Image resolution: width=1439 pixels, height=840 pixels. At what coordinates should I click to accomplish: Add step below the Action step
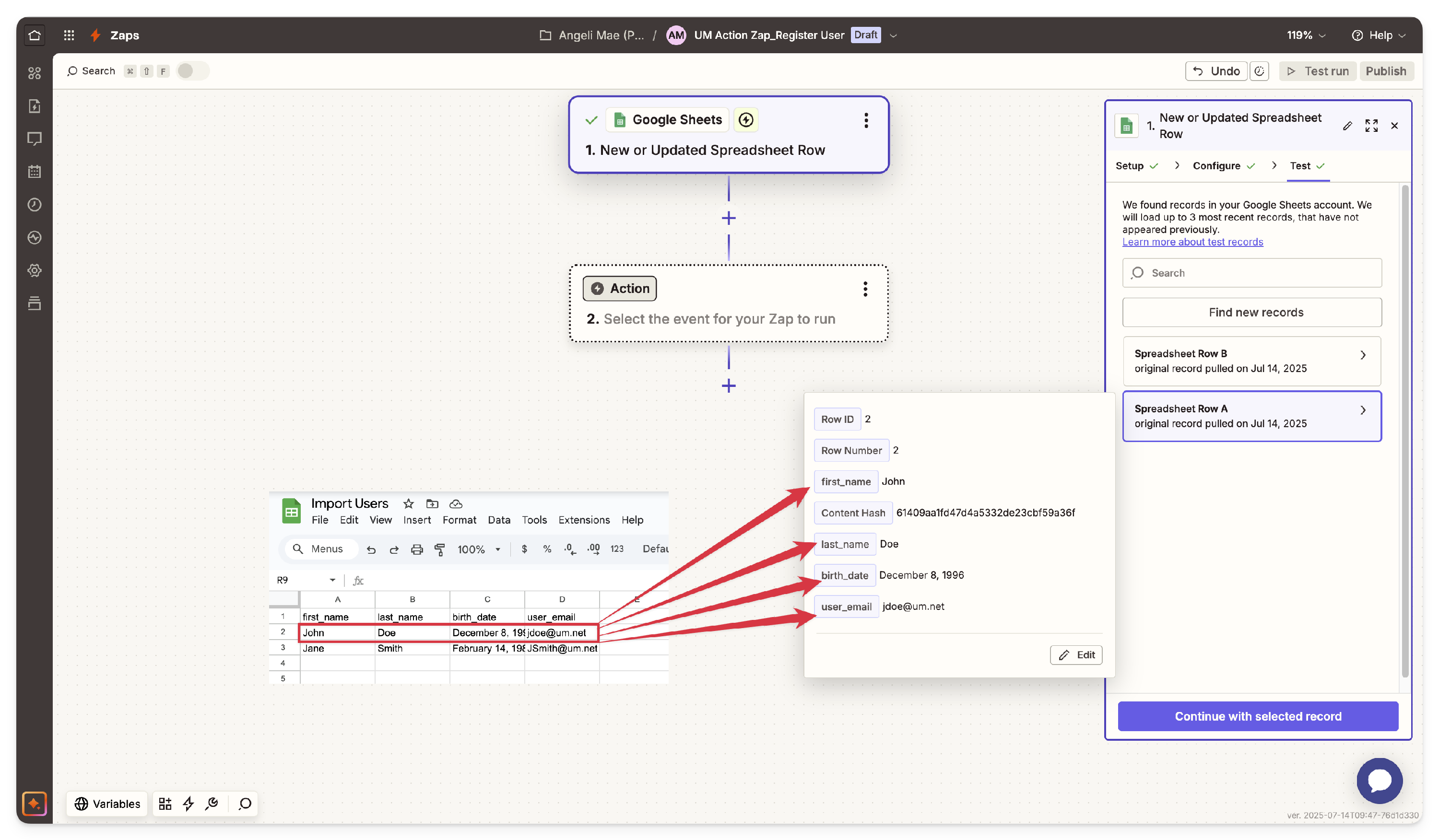[x=729, y=386]
